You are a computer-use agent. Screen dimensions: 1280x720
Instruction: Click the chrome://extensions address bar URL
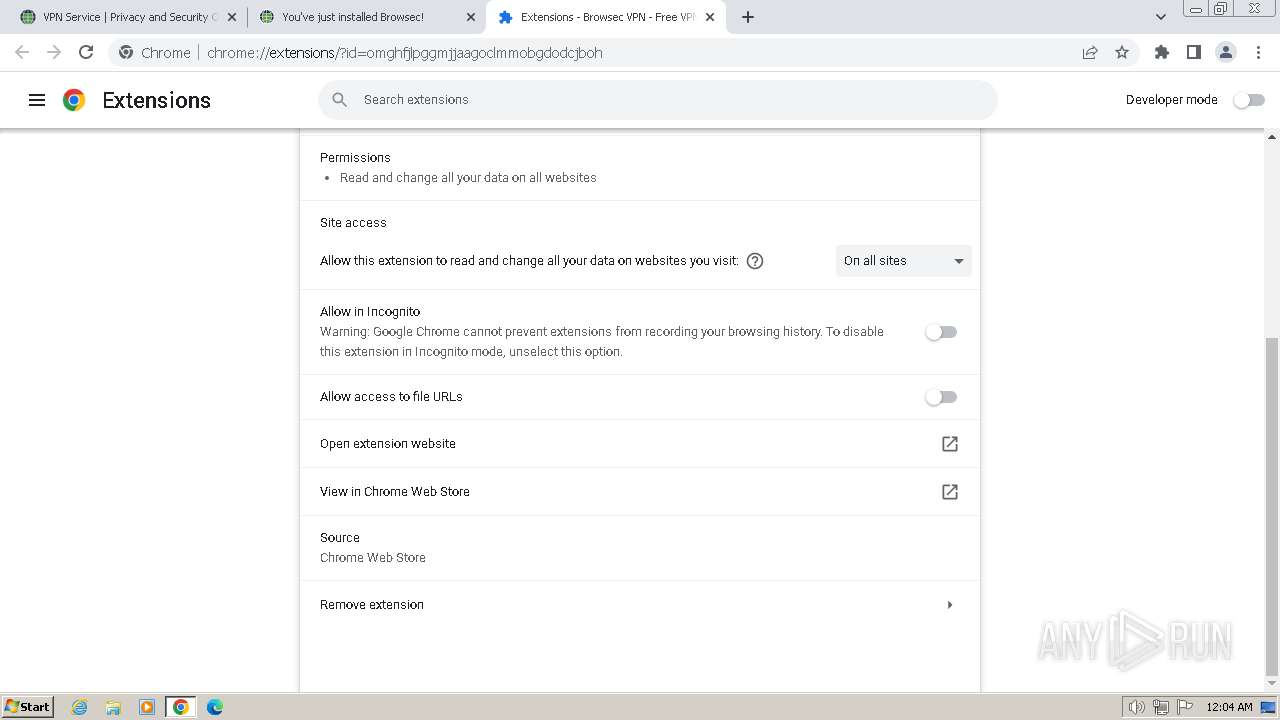point(405,53)
